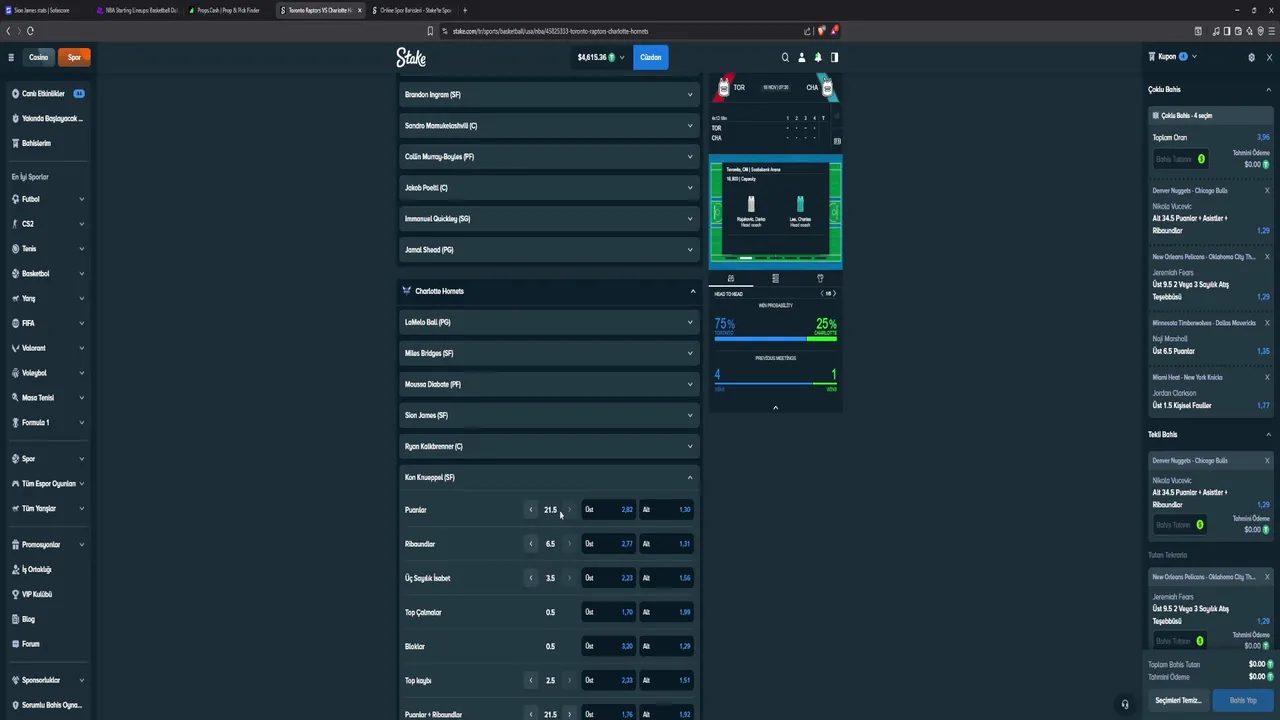This screenshot has height=720, width=1280.
Task: Collapse the Tekli Bahis section
Action: (1268, 435)
